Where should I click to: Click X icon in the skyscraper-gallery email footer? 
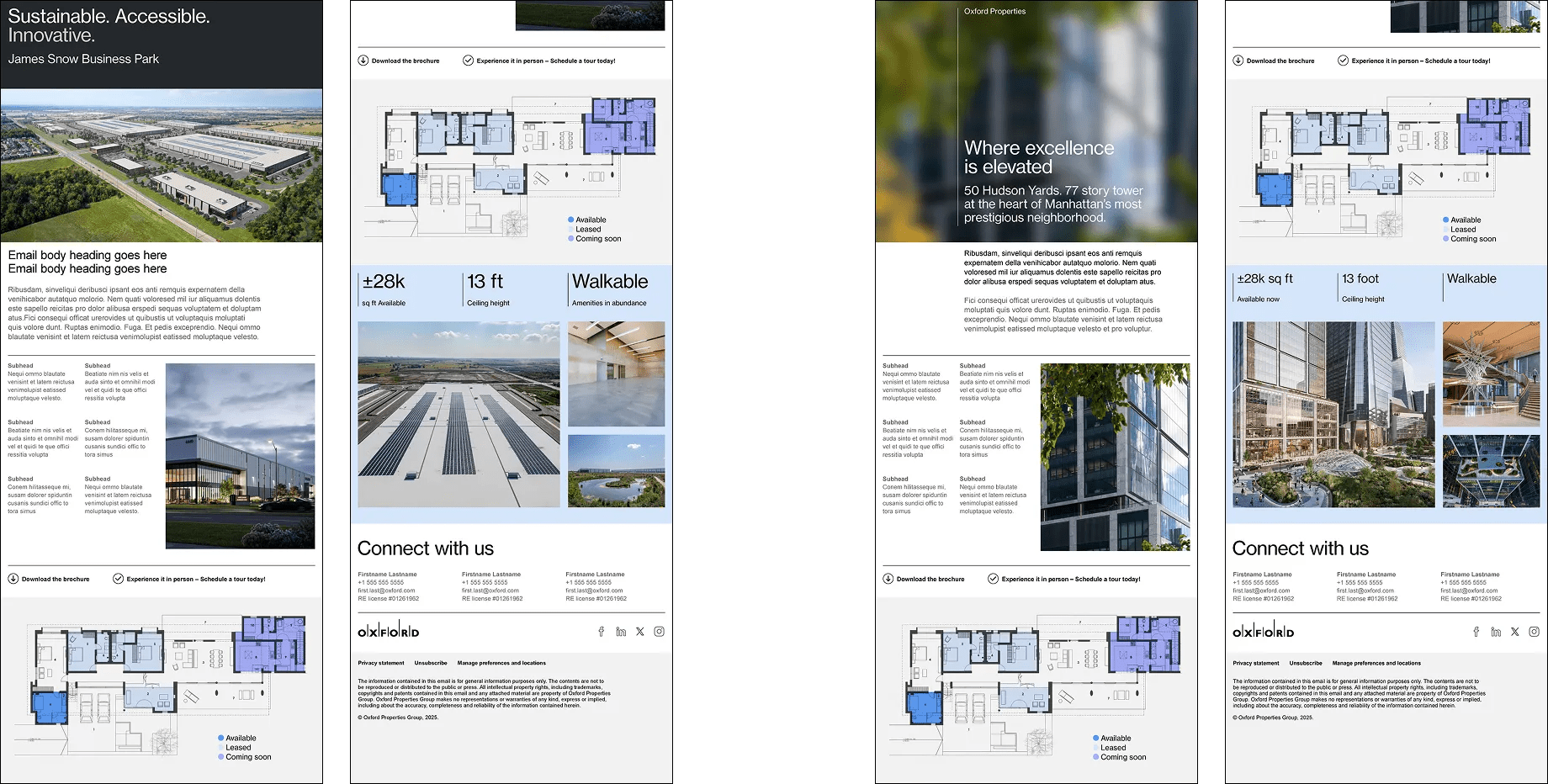[1515, 632]
